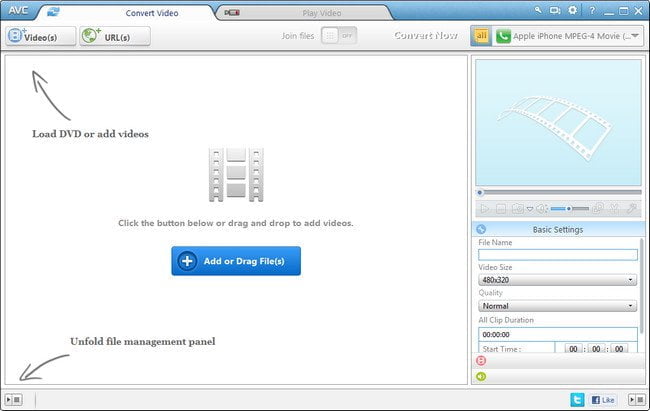This screenshot has width=650, height=411.
Task: Open the green audio options icon
Action: tap(481, 376)
